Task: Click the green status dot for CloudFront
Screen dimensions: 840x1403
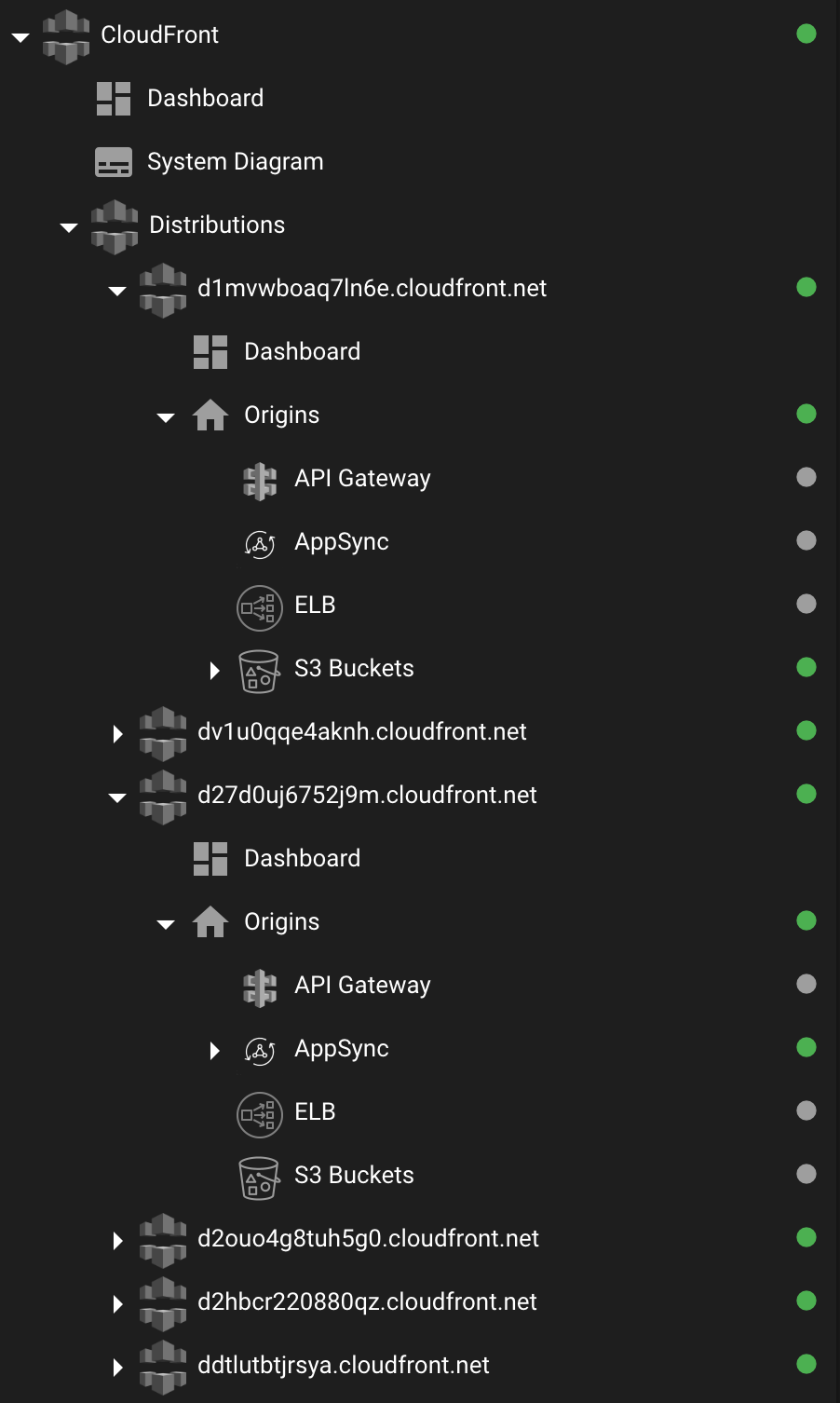Action: [x=806, y=34]
